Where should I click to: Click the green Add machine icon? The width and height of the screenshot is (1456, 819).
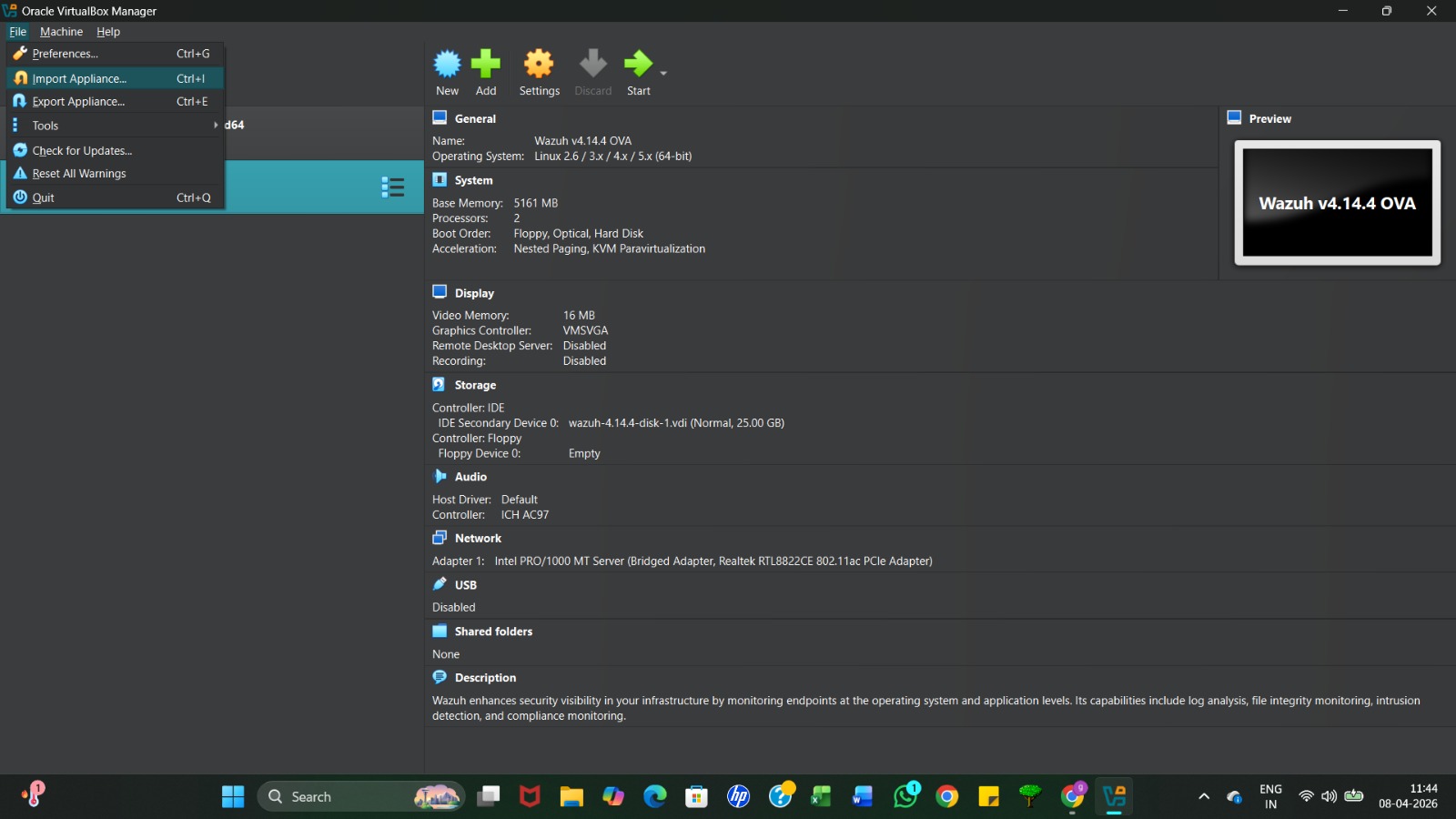coord(486,64)
